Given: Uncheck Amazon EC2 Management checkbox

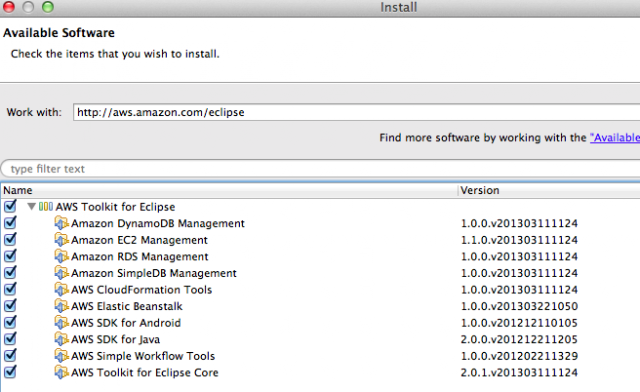Looking at the screenshot, I should click(10, 239).
